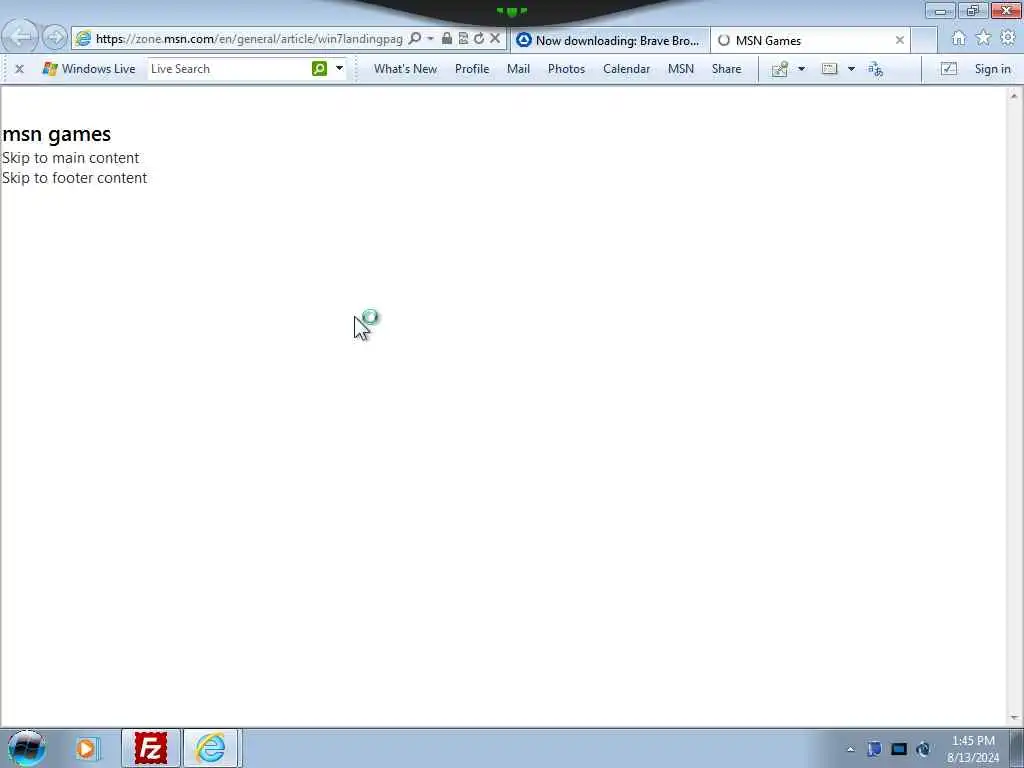Open the Tools gear icon
1024x768 pixels.
(1008, 39)
